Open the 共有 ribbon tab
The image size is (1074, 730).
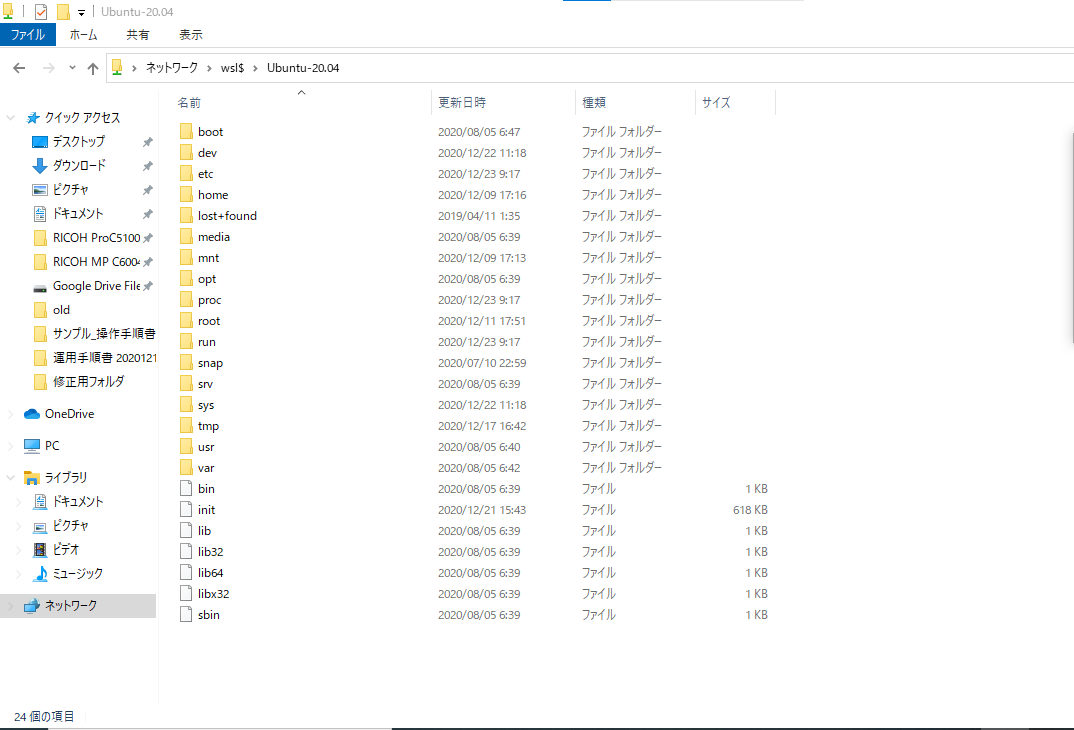138,34
